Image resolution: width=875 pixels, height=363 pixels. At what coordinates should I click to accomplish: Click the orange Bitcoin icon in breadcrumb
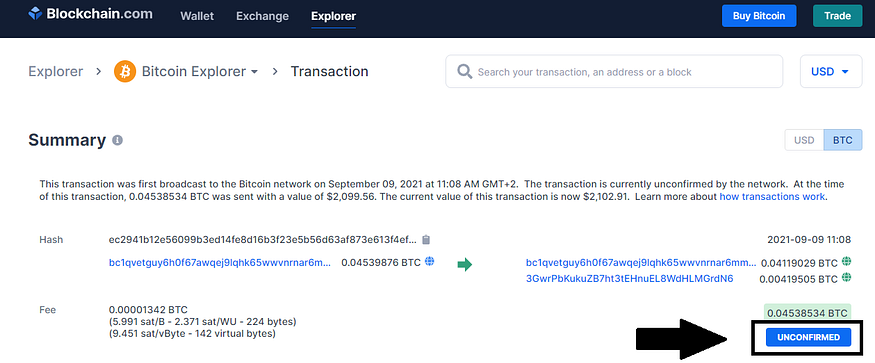coord(125,71)
